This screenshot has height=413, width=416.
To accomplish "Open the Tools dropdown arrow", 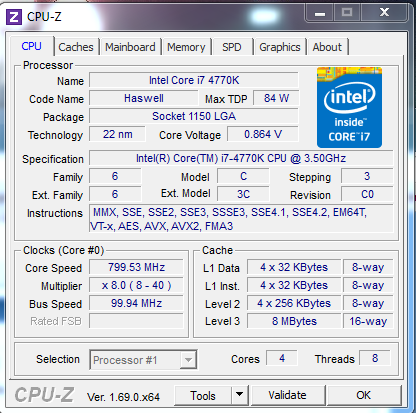I will (x=239, y=395).
